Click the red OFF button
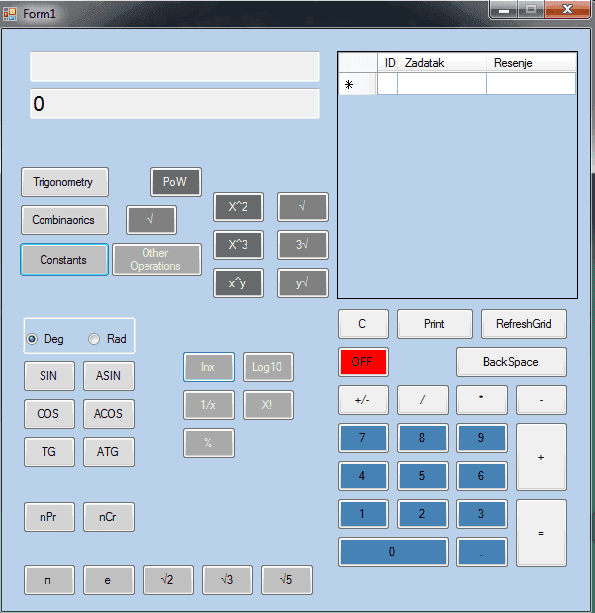Image resolution: width=595 pixels, height=613 pixels. [x=363, y=362]
